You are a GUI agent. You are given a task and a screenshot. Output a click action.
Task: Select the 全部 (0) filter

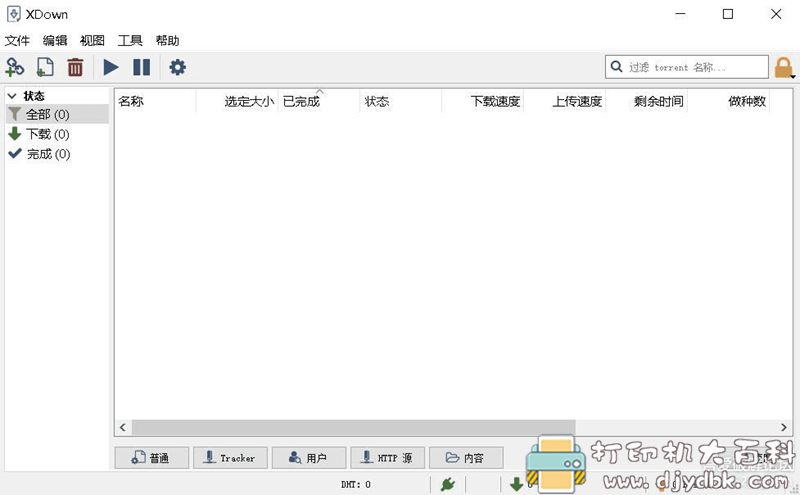click(57, 114)
